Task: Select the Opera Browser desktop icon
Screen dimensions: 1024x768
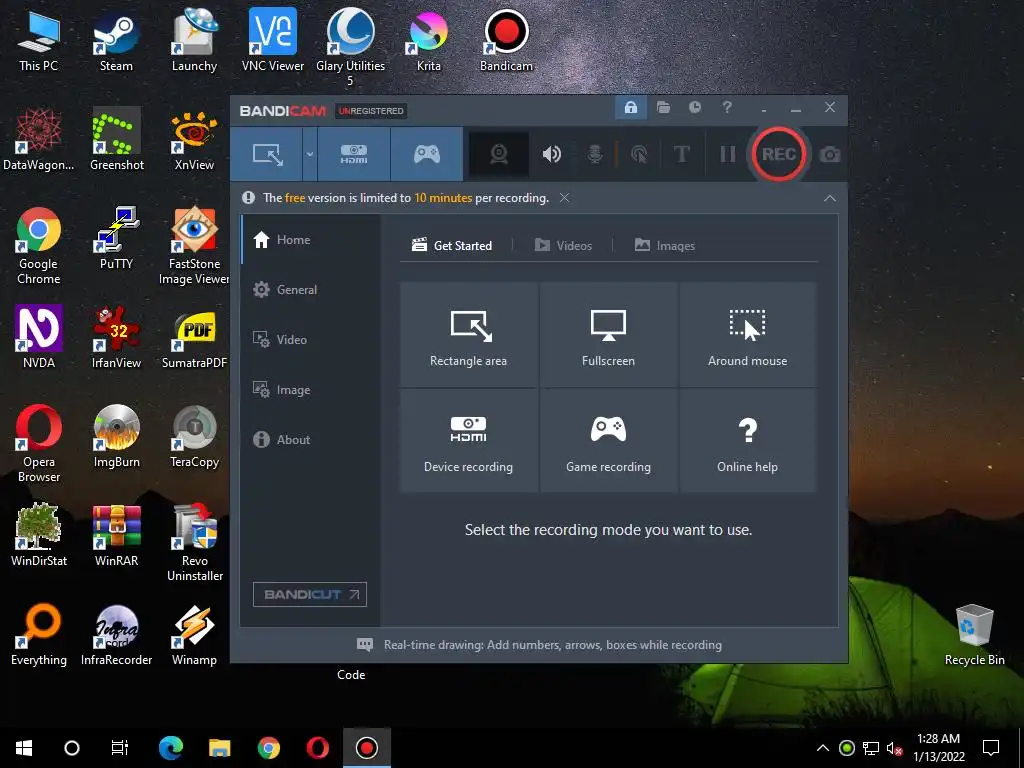Action: [x=39, y=444]
